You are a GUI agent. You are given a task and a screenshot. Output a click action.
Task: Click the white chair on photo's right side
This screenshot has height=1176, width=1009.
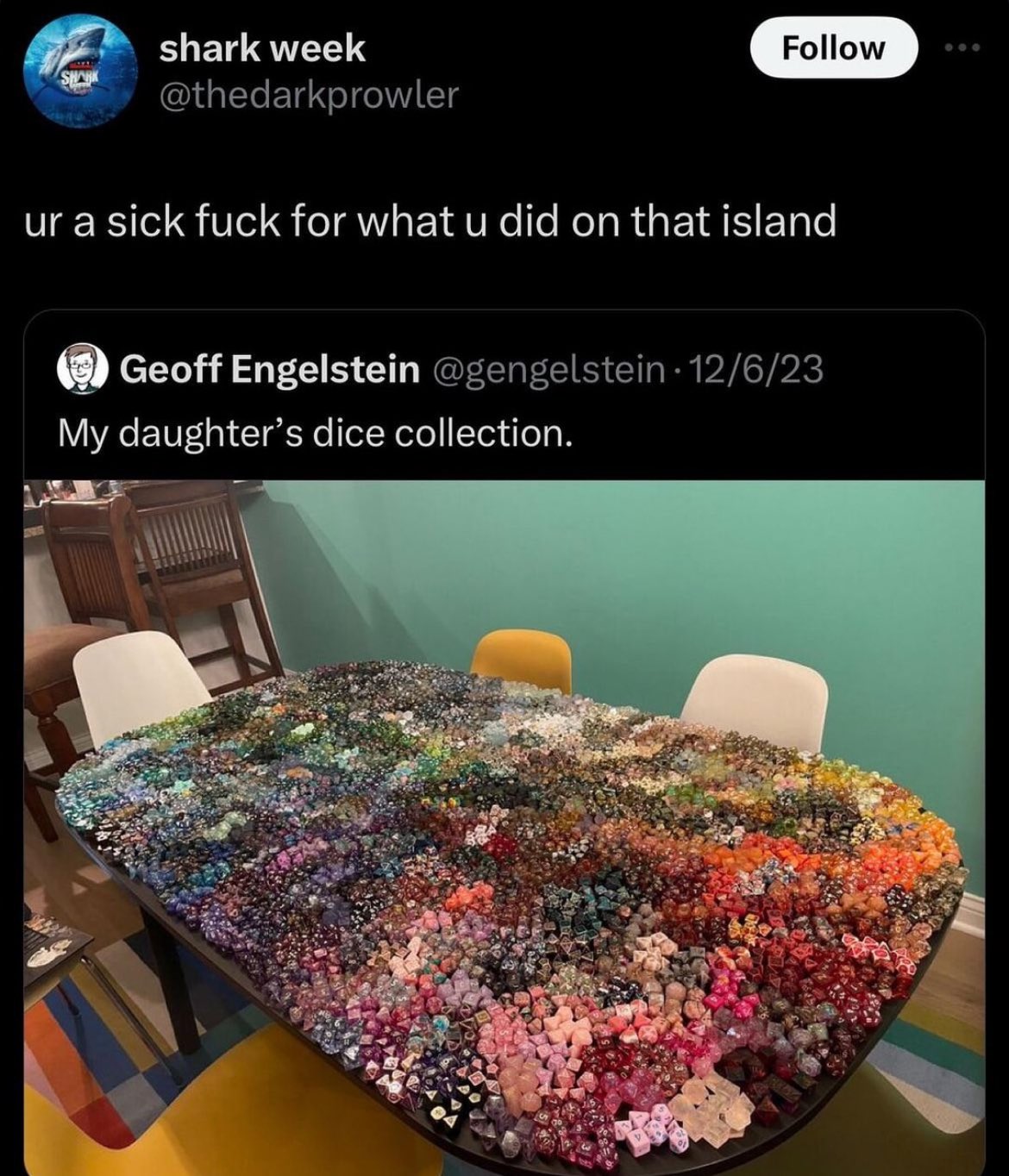[x=755, y=701]
